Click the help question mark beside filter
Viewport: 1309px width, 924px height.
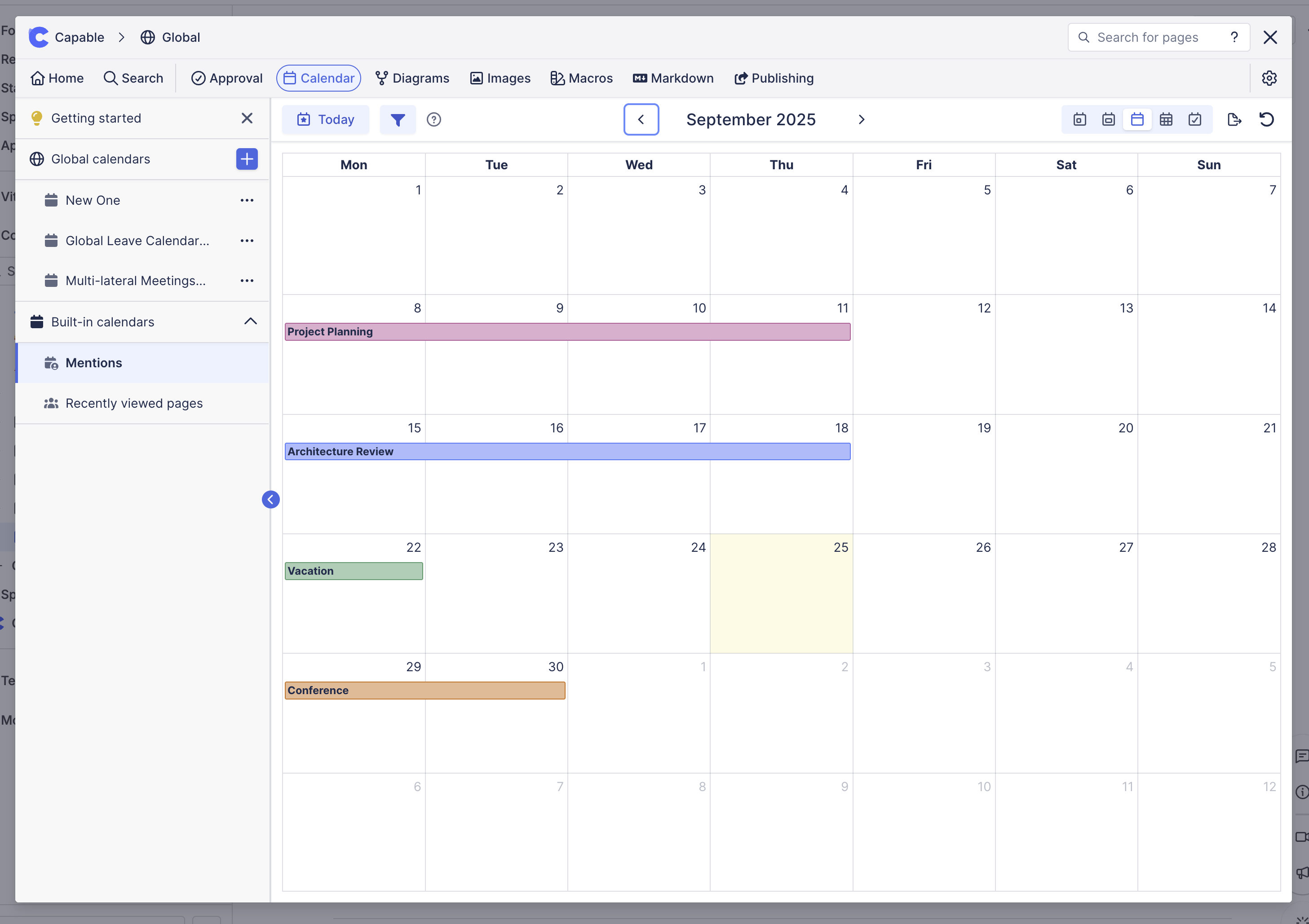point(433,119)
